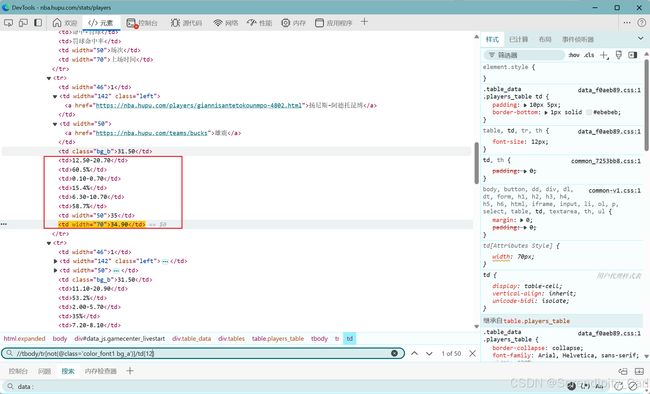Open the Sources (源代码) bug tab
Screen dimensions: 650x394
[x=186, y=23]
